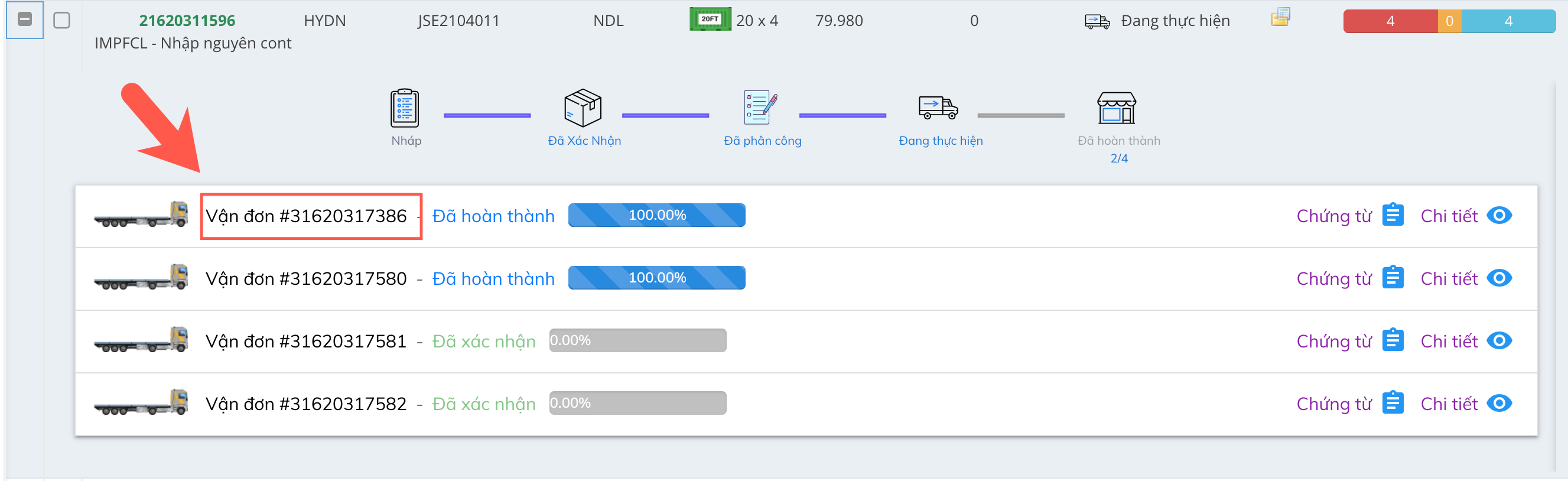The height and width of the screenshot is (481, 1568).
Task: Toggle eye icon for waybill #31620317580
Action: 1499,278
